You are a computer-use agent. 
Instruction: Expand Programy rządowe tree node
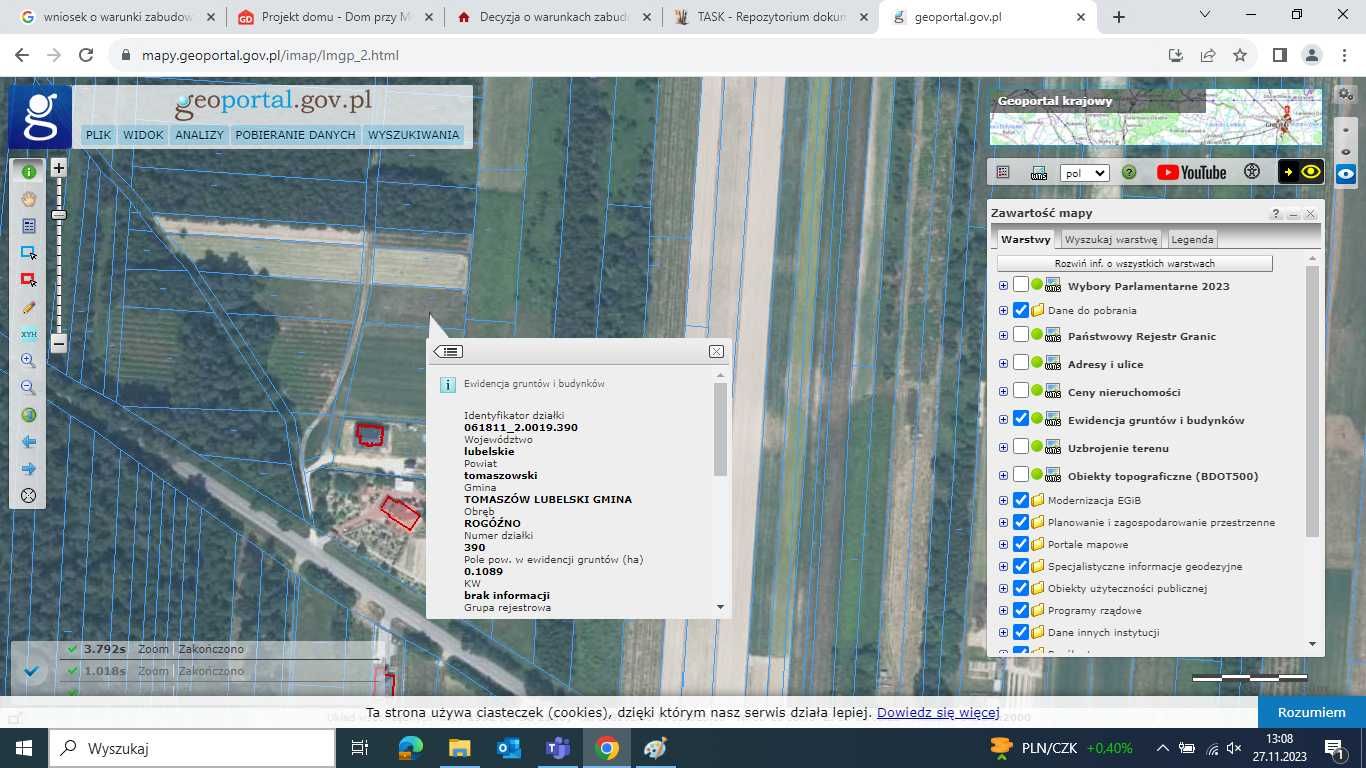(1003, 610)
